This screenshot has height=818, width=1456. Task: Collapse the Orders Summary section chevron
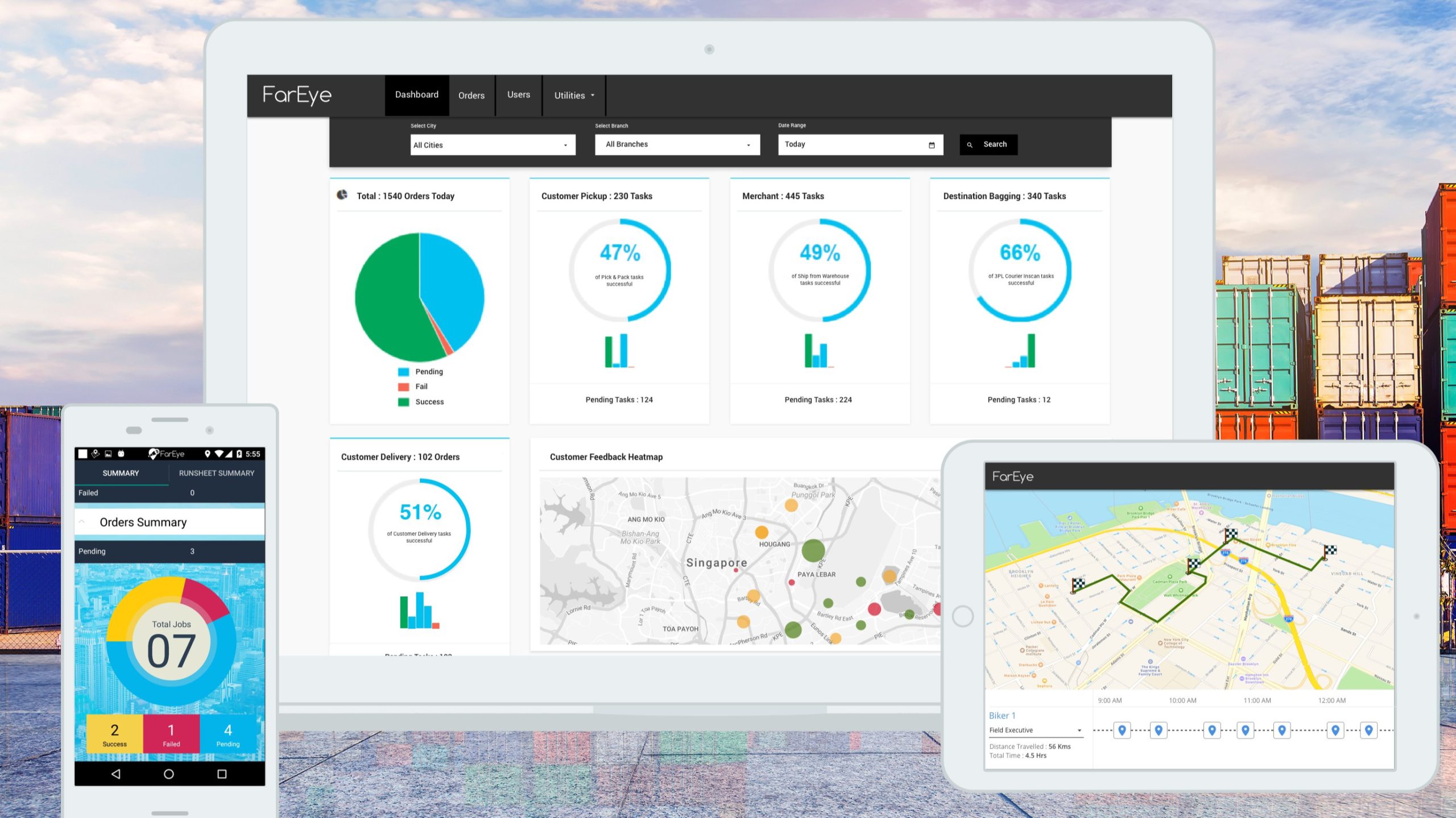click(82, 522)
